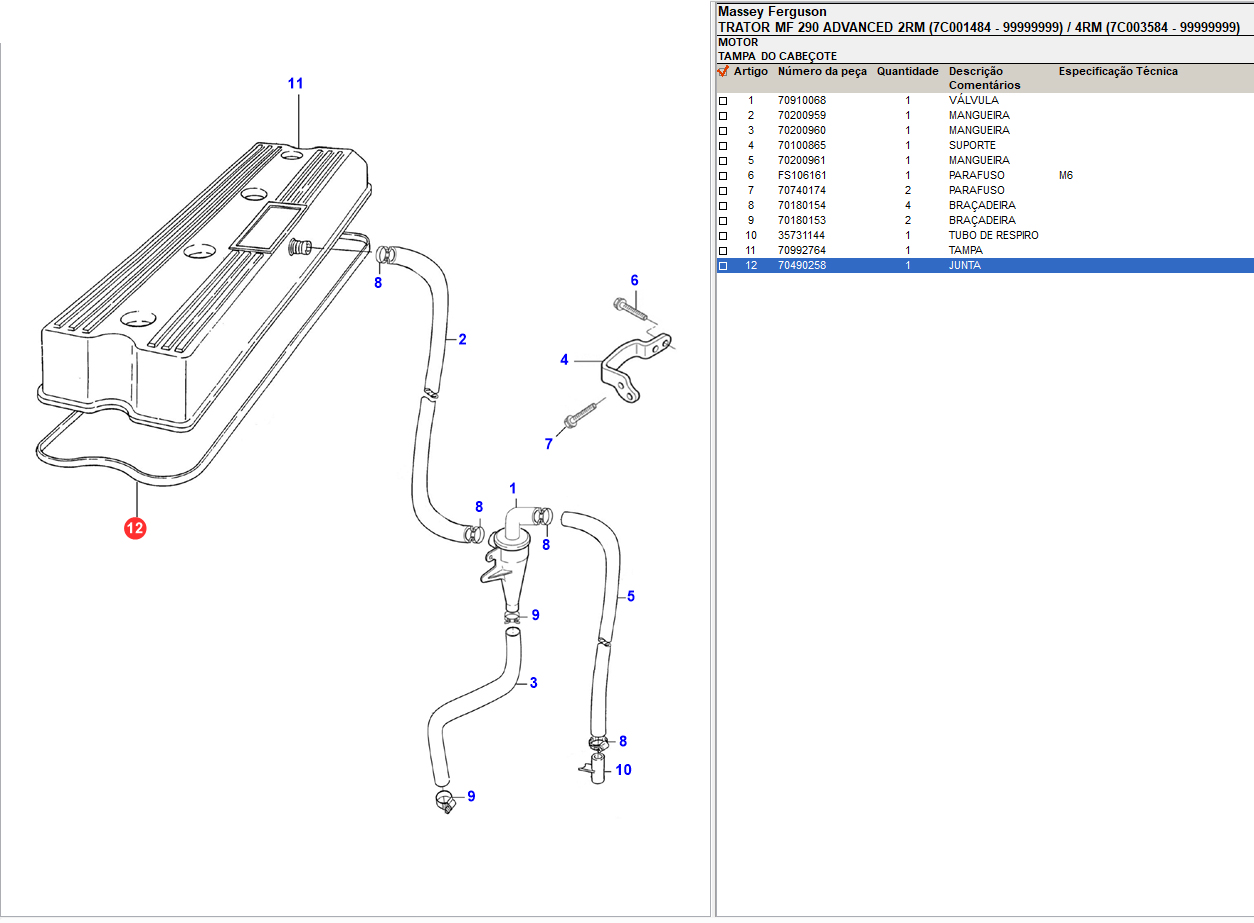Click callout number 5 beside right hose
Viewport: 1254px width, 923px height.
tap(631, 597)
